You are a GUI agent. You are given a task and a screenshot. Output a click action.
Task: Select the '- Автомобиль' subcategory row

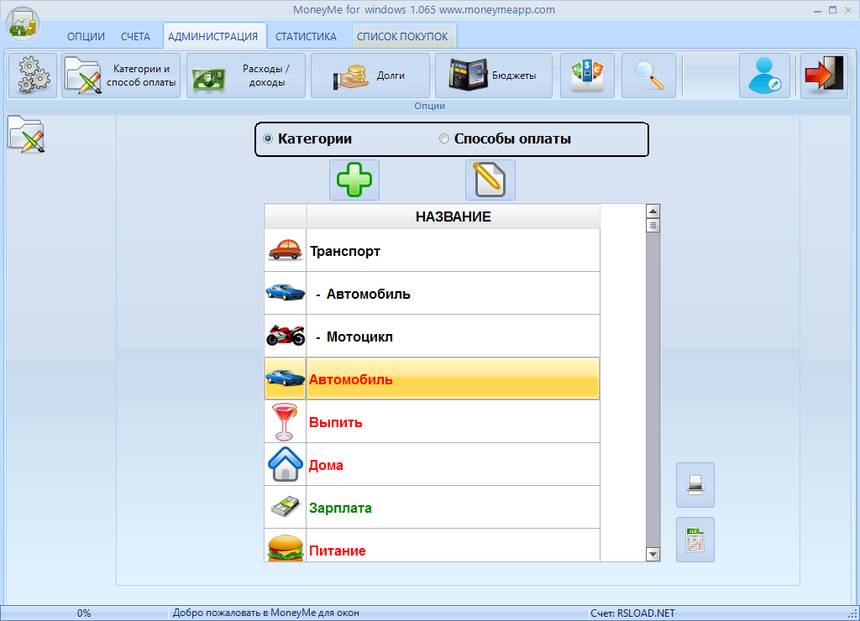point(432,293)
